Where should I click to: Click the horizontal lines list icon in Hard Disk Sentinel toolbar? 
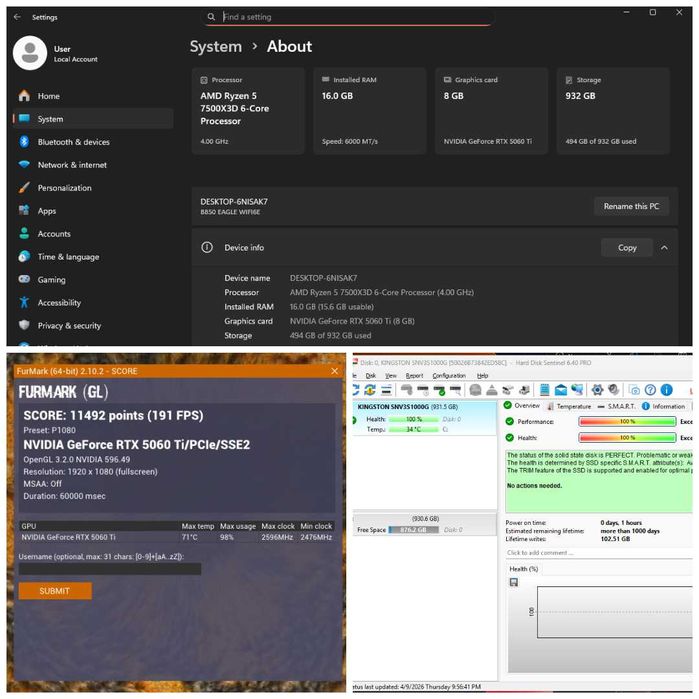(x=387, y=390)
